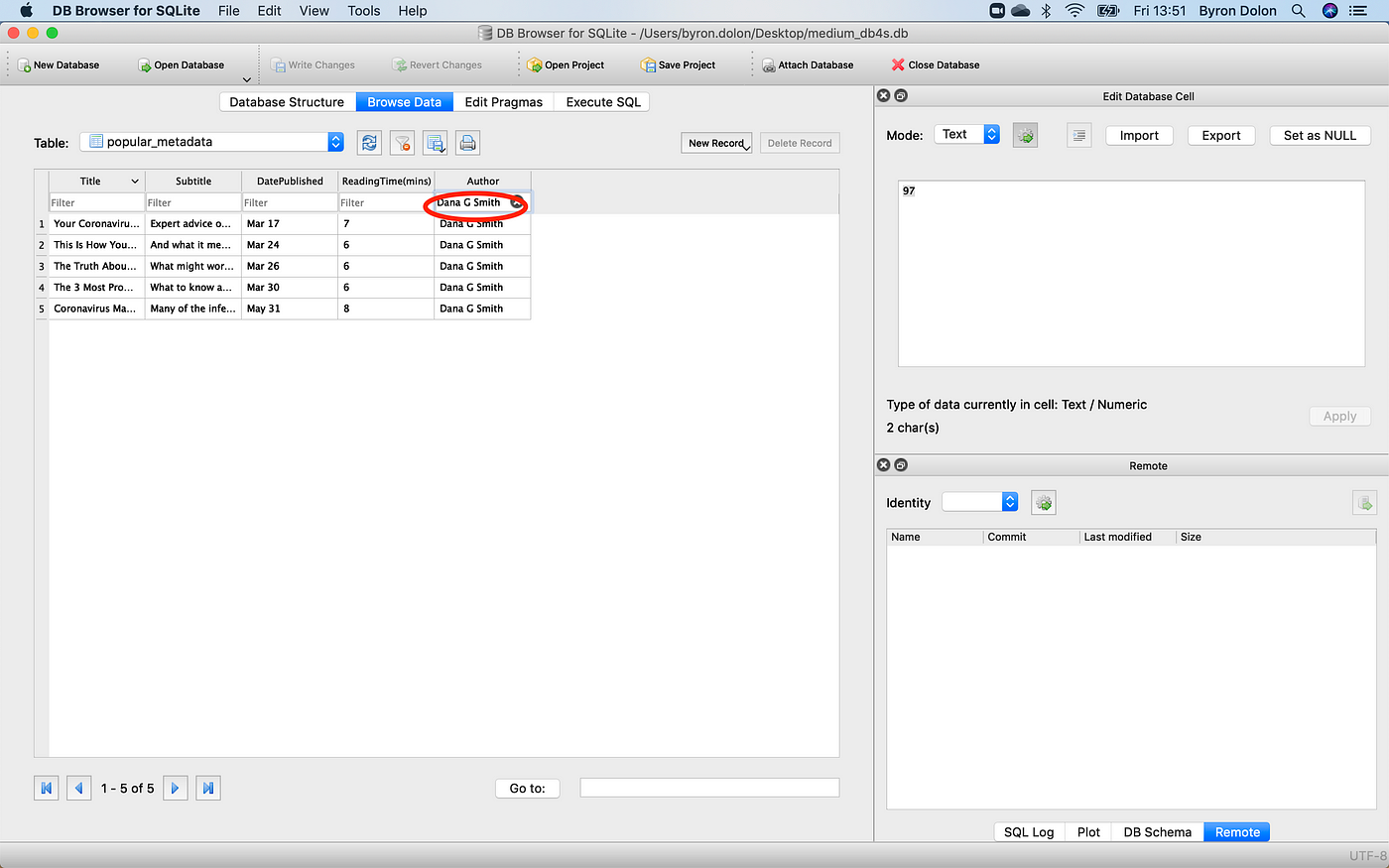Select the cell 'The Truth Abou…'
The image size is (1389, 868).
point(96,266)
